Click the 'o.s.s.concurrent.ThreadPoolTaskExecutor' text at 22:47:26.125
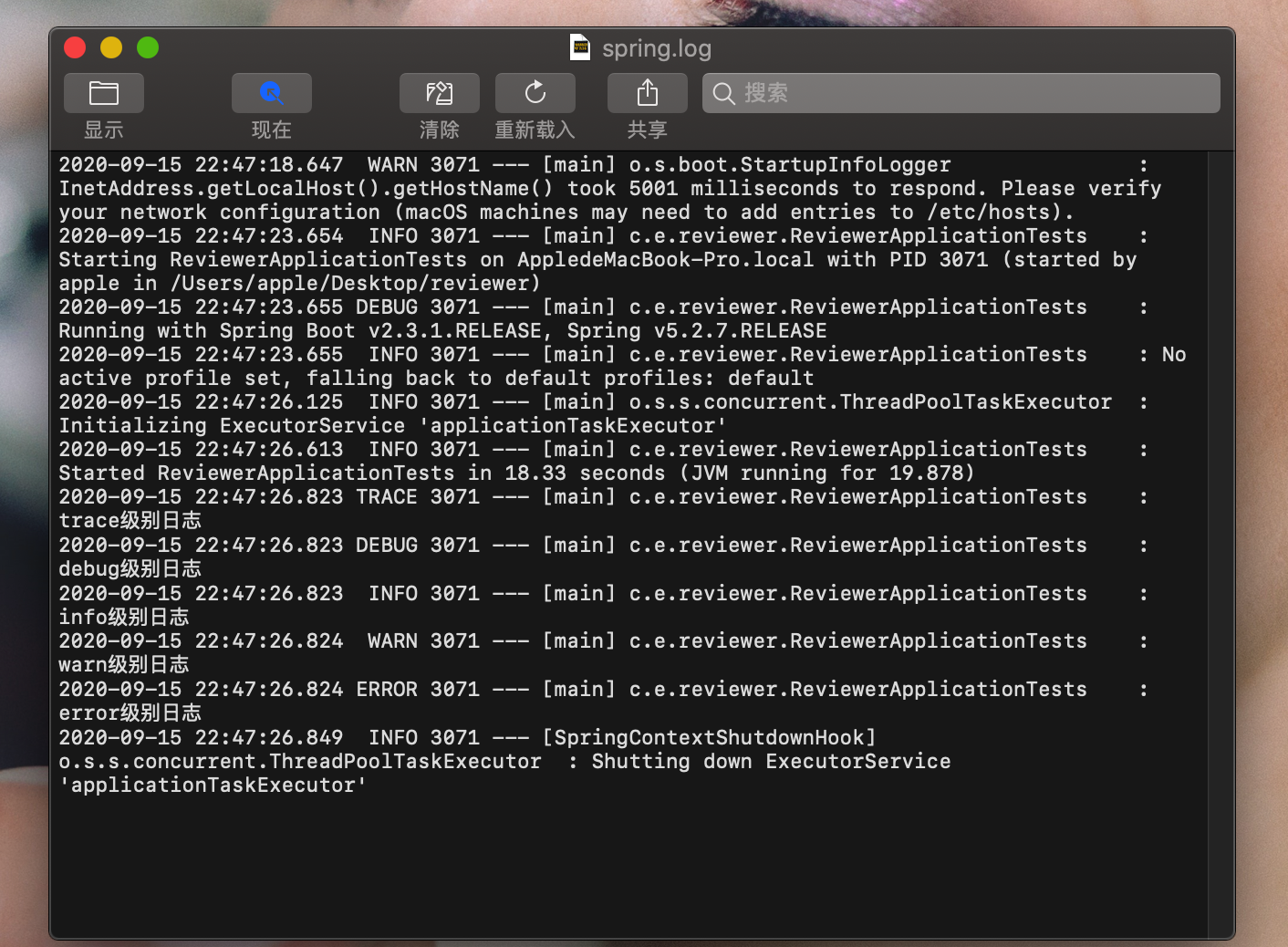 870,402
